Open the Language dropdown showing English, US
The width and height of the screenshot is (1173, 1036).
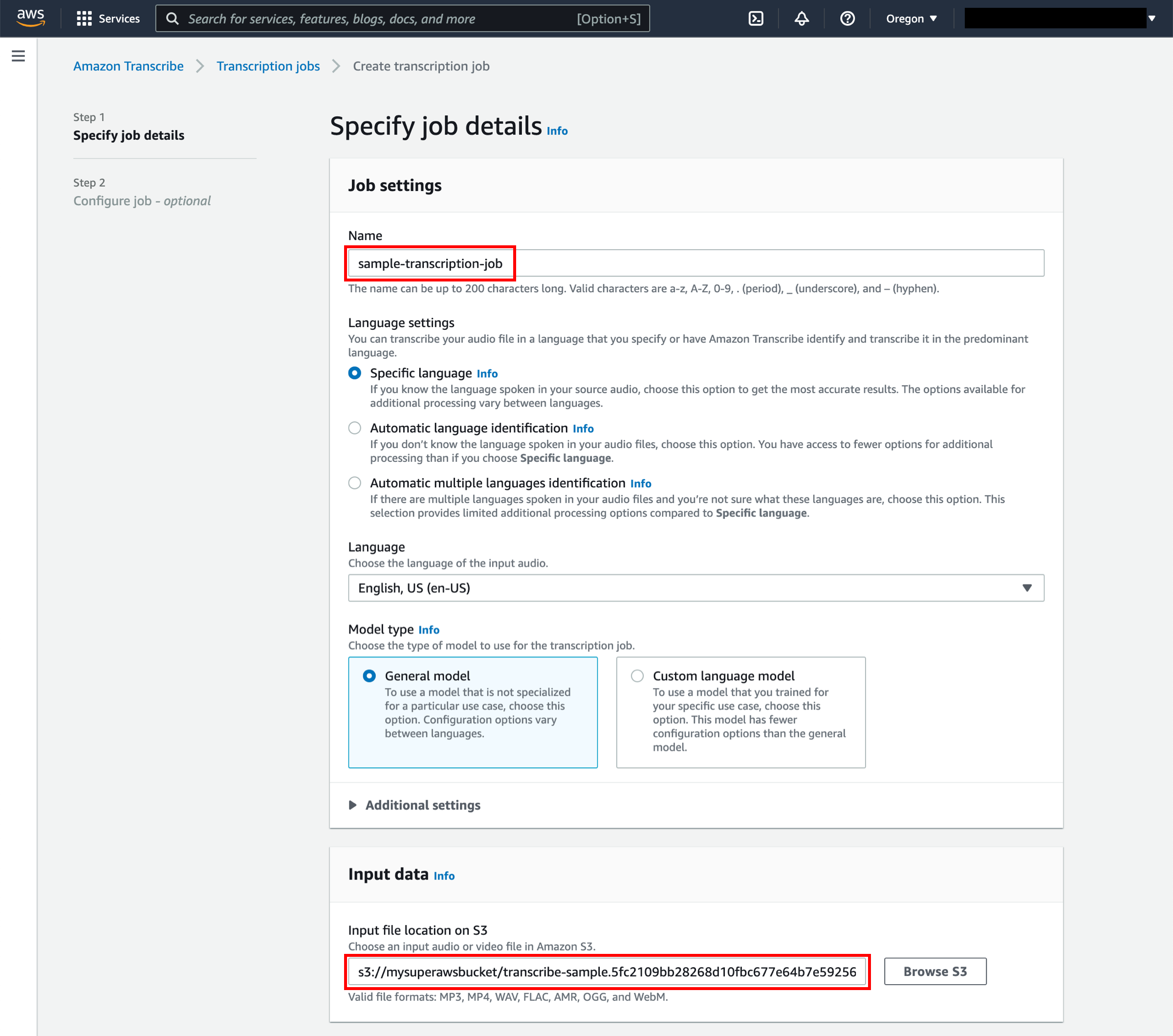pos(695,588)
